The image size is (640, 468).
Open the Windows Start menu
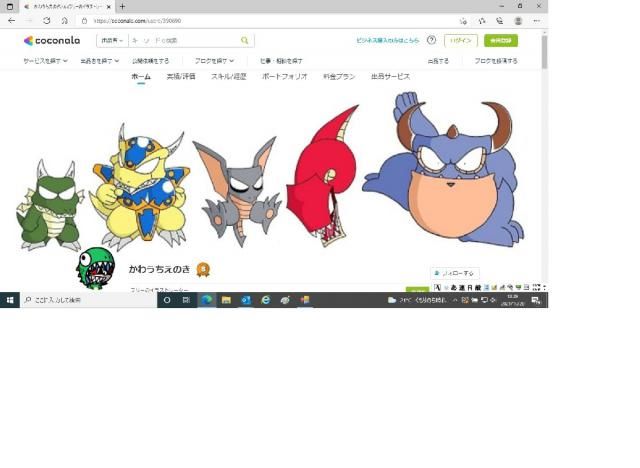click(10, 300)
